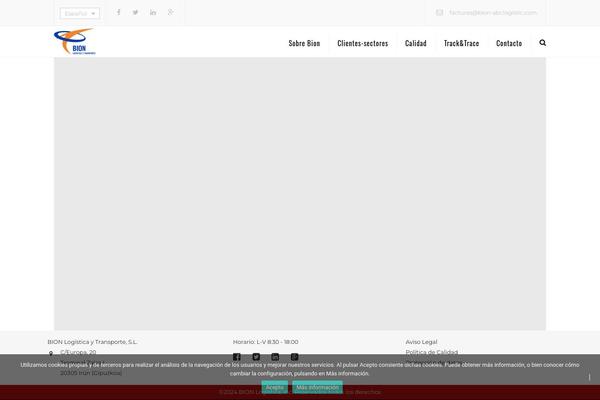Click 'Horario: L-V 8:30 - 18:00' text
The image size is (600, 400).
coord(266,342)
